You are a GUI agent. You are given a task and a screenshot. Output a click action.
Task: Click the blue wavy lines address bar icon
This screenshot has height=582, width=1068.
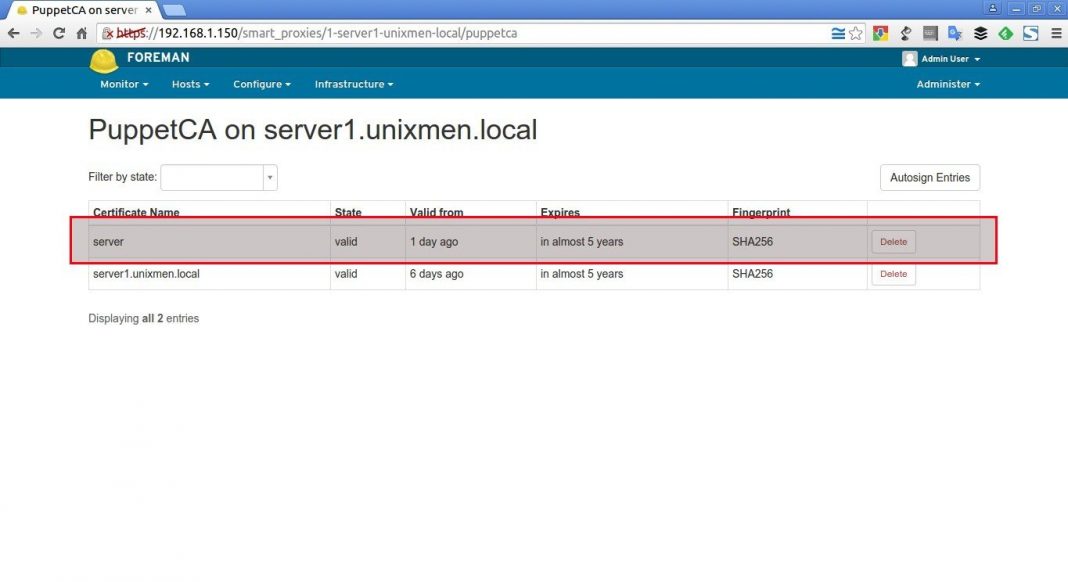[838, 33]
